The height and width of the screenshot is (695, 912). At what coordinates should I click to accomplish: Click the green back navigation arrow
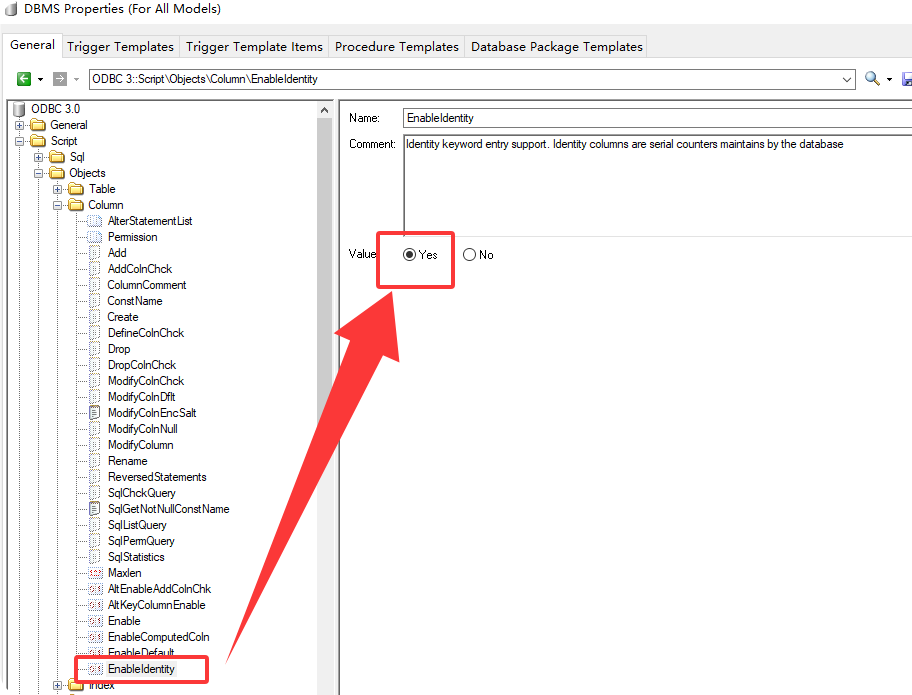24,79
